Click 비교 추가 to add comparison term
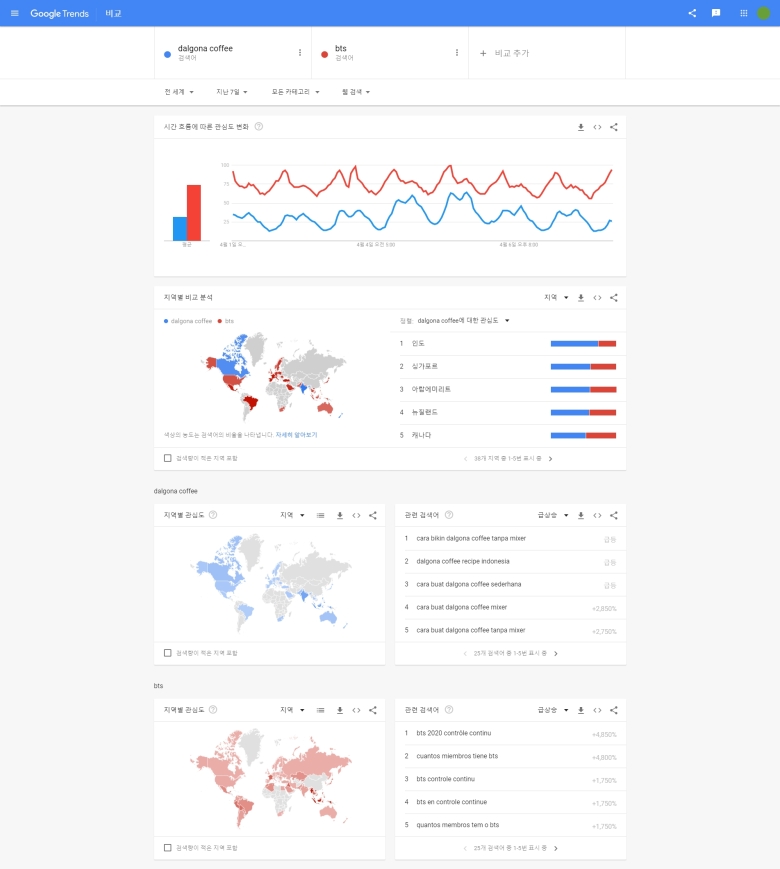Viewport: 780px width, 869px height. (504, 53)
